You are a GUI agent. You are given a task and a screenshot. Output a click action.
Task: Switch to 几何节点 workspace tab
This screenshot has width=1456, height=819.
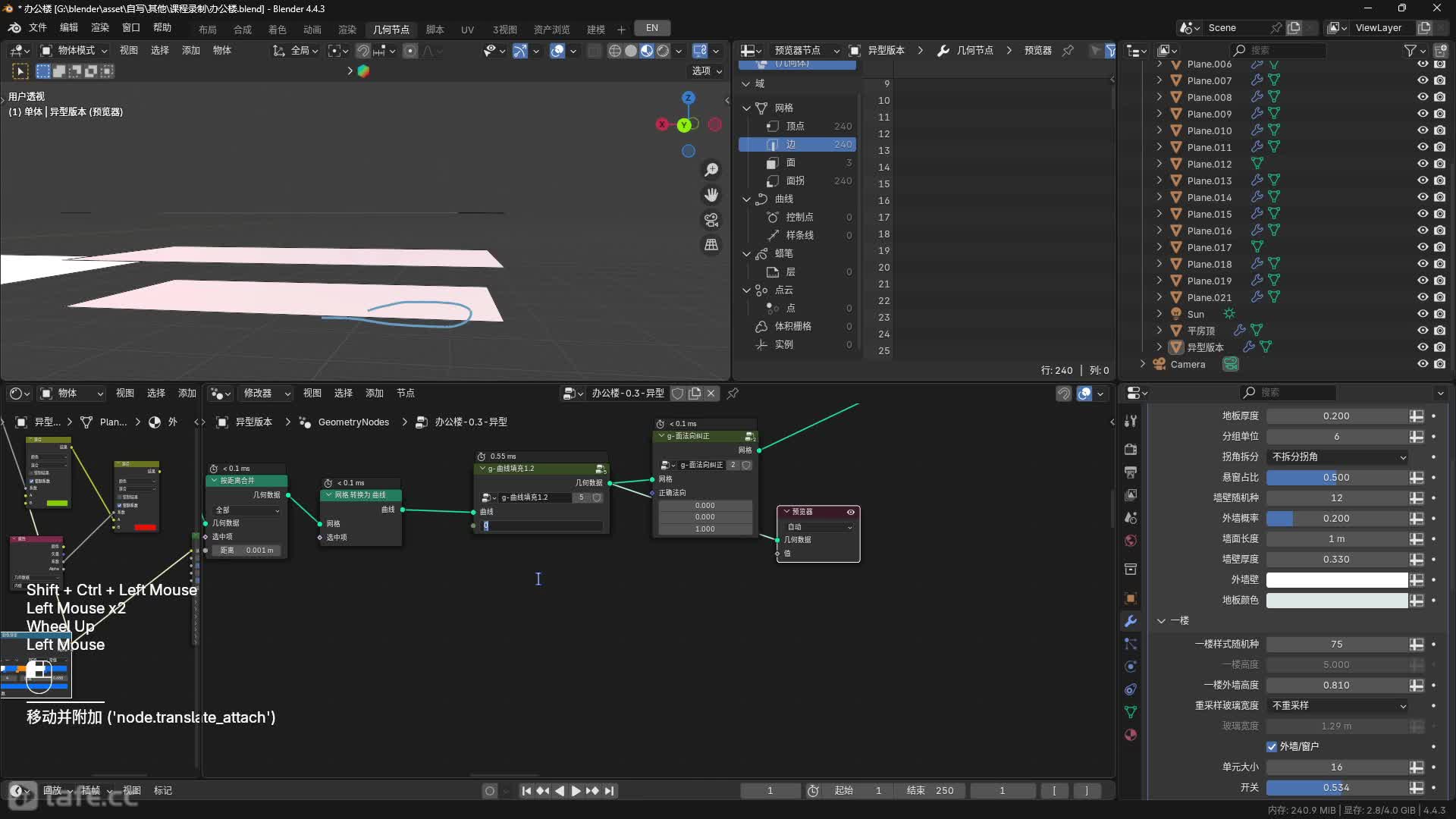391,30
